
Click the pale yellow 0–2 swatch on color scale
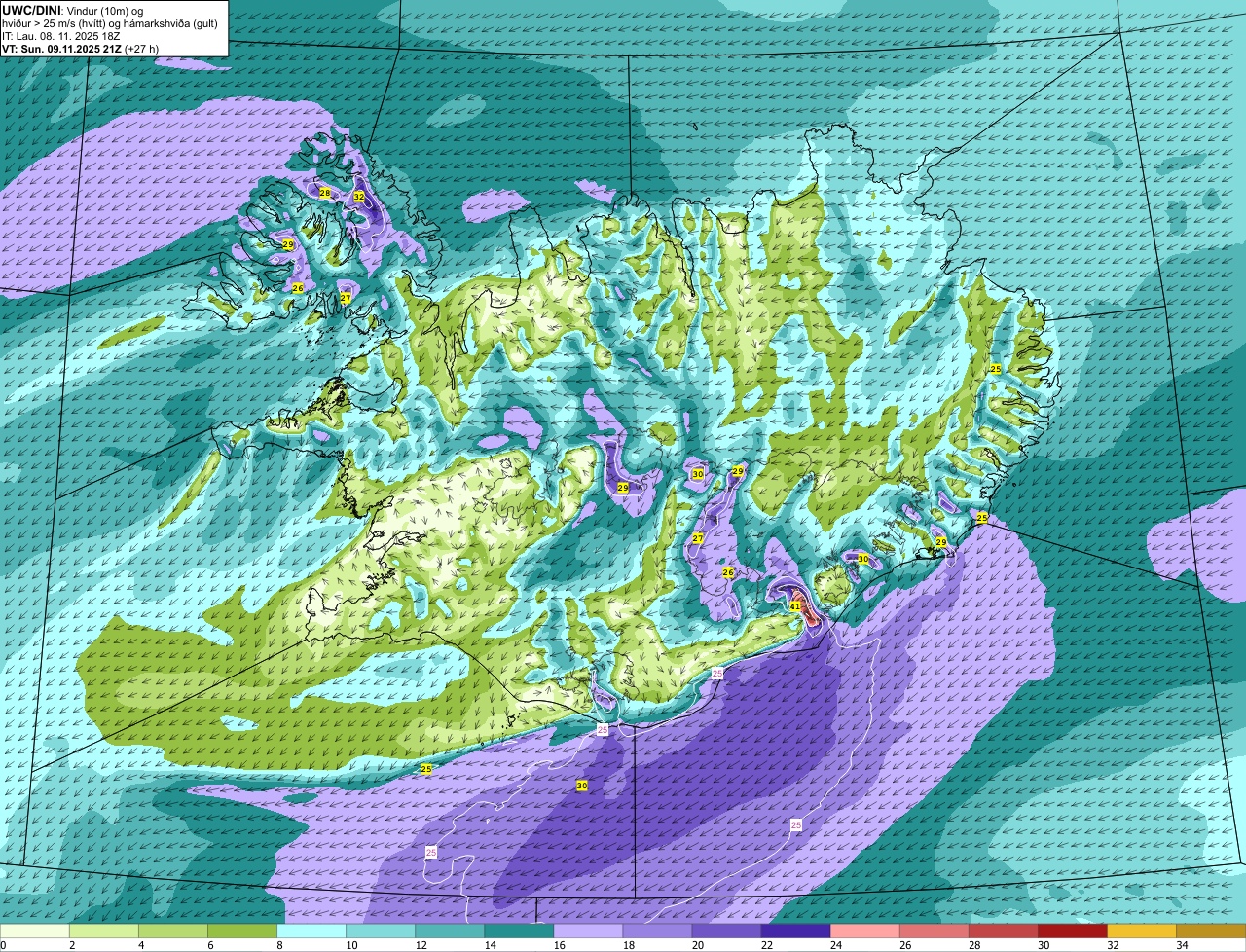34,932
